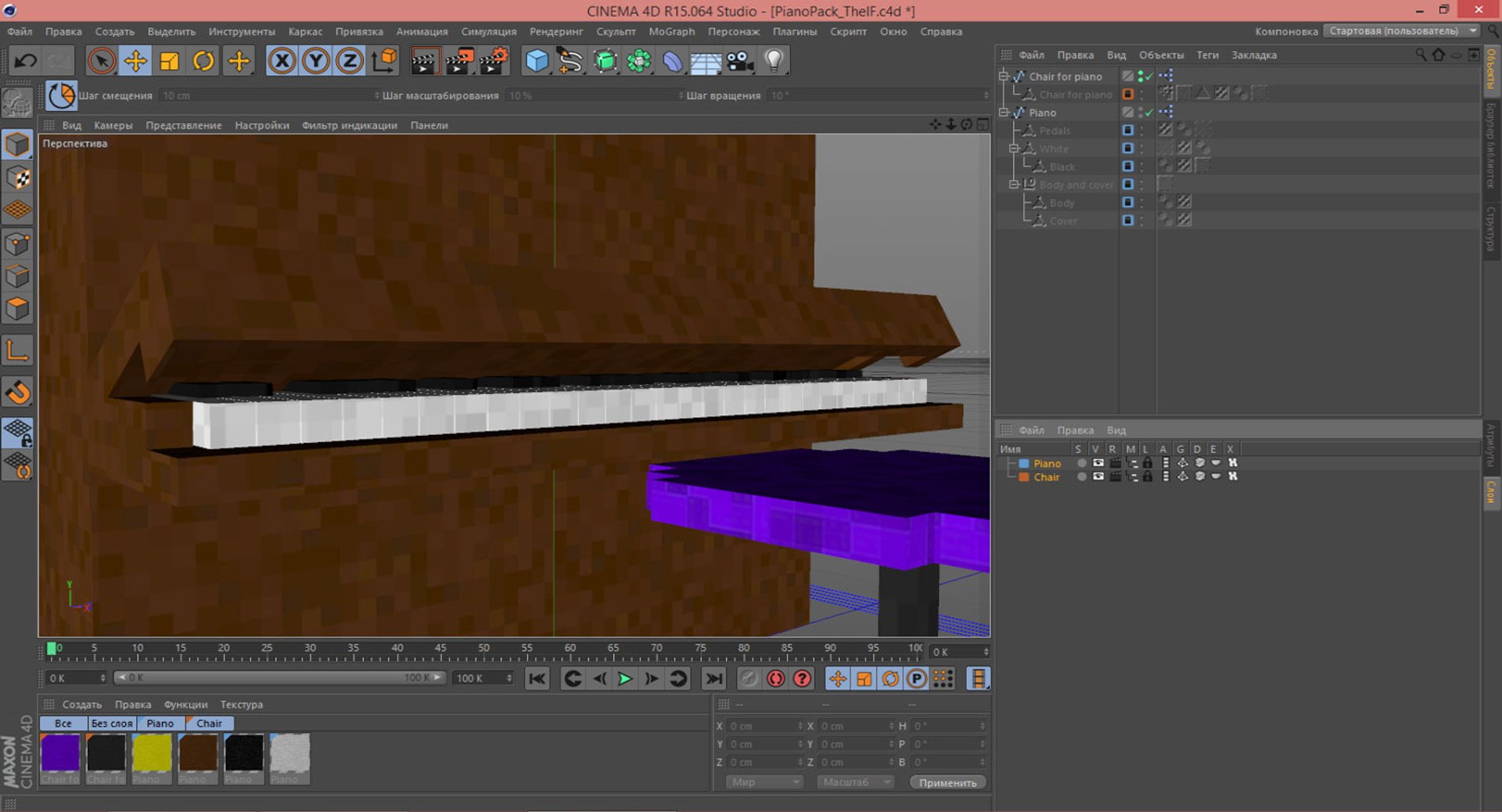Collapse the 'Body and cover' group
The width and height of the screenshot is (1502, 812).
1014,184
